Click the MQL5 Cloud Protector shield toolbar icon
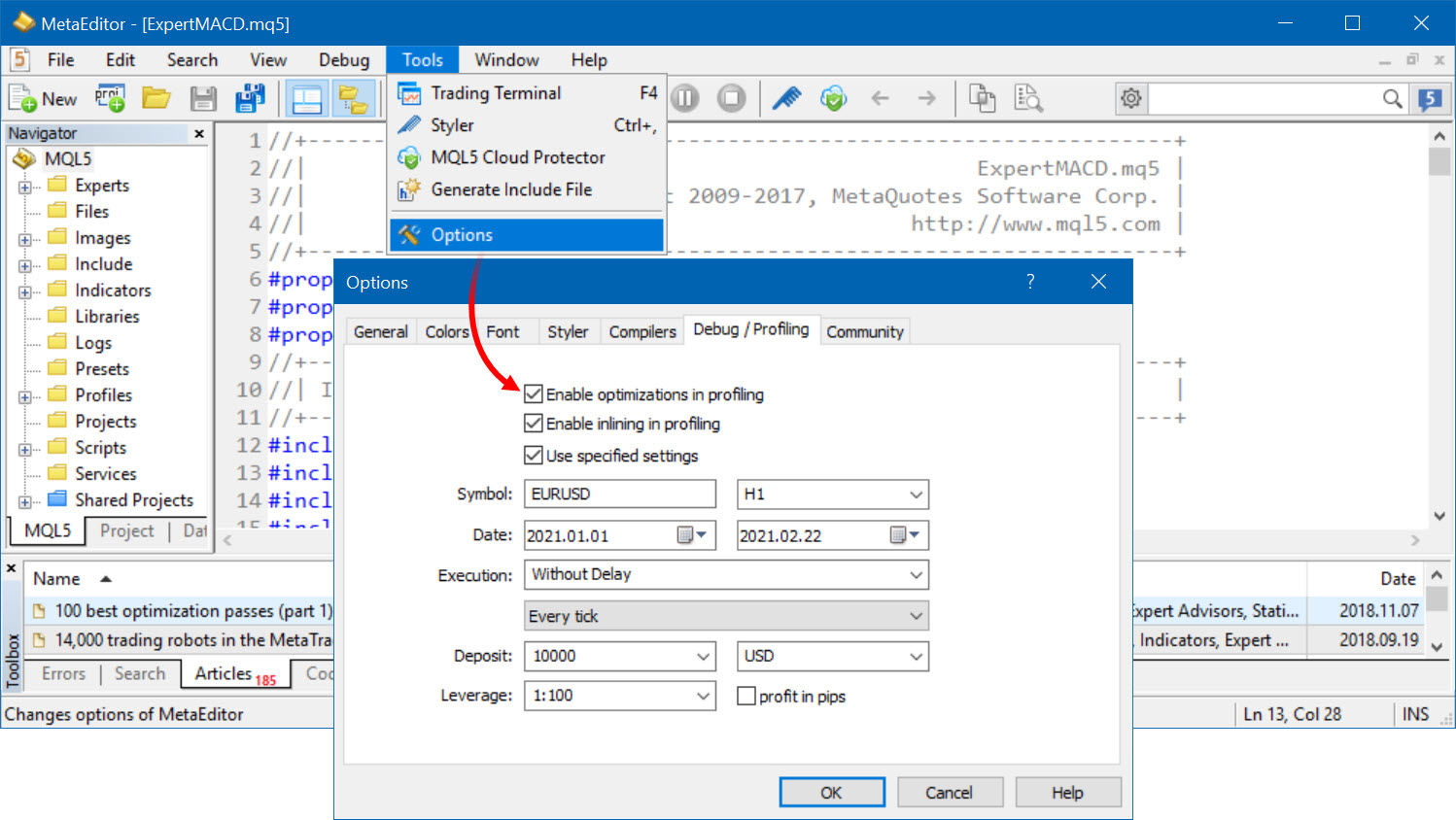This screenshot has height=820, width=1456. coord(833,98)
